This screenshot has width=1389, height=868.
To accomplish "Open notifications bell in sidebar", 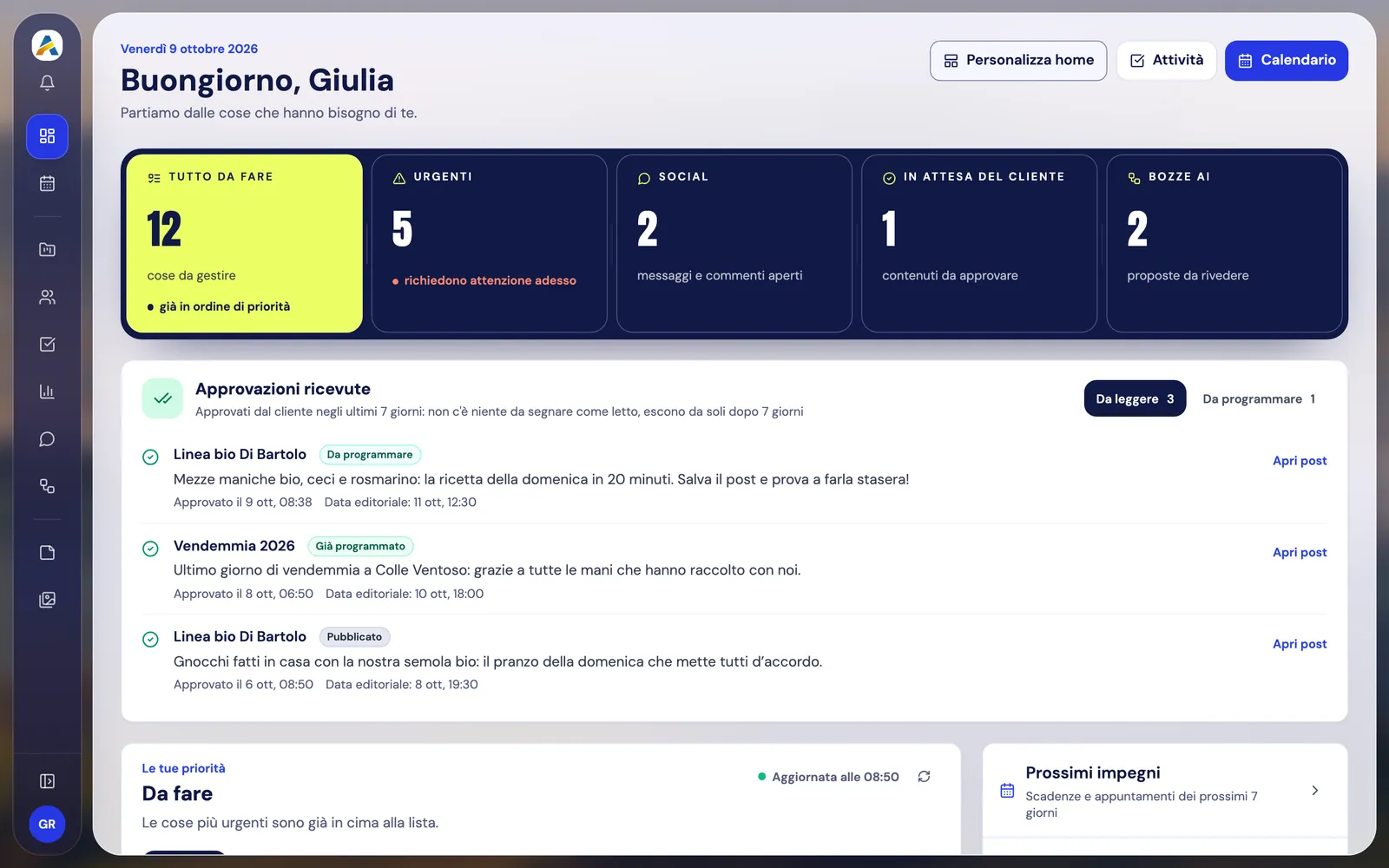I will pos(47,83).
